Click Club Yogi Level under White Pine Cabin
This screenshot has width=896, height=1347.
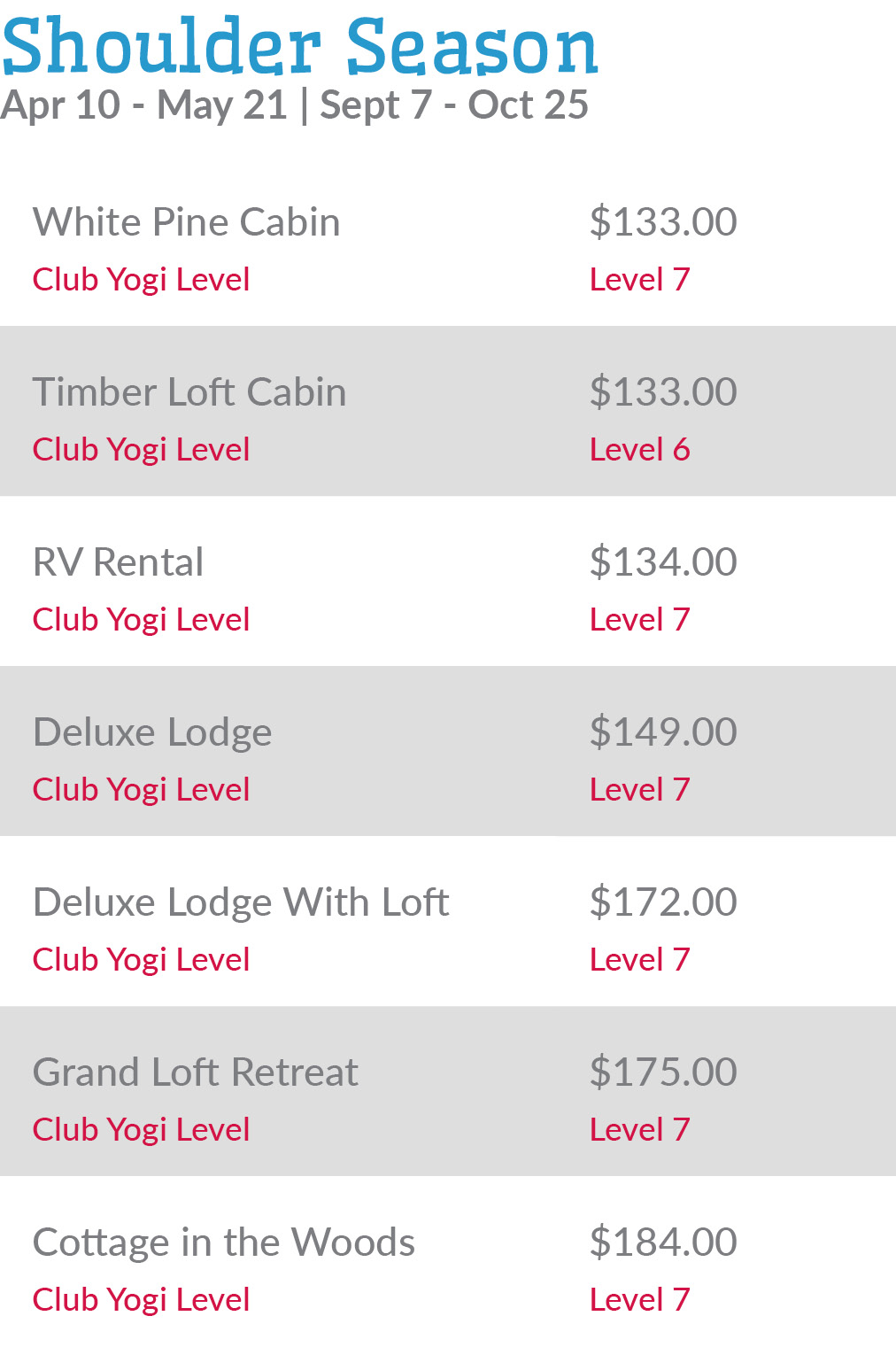pos(141,280)
